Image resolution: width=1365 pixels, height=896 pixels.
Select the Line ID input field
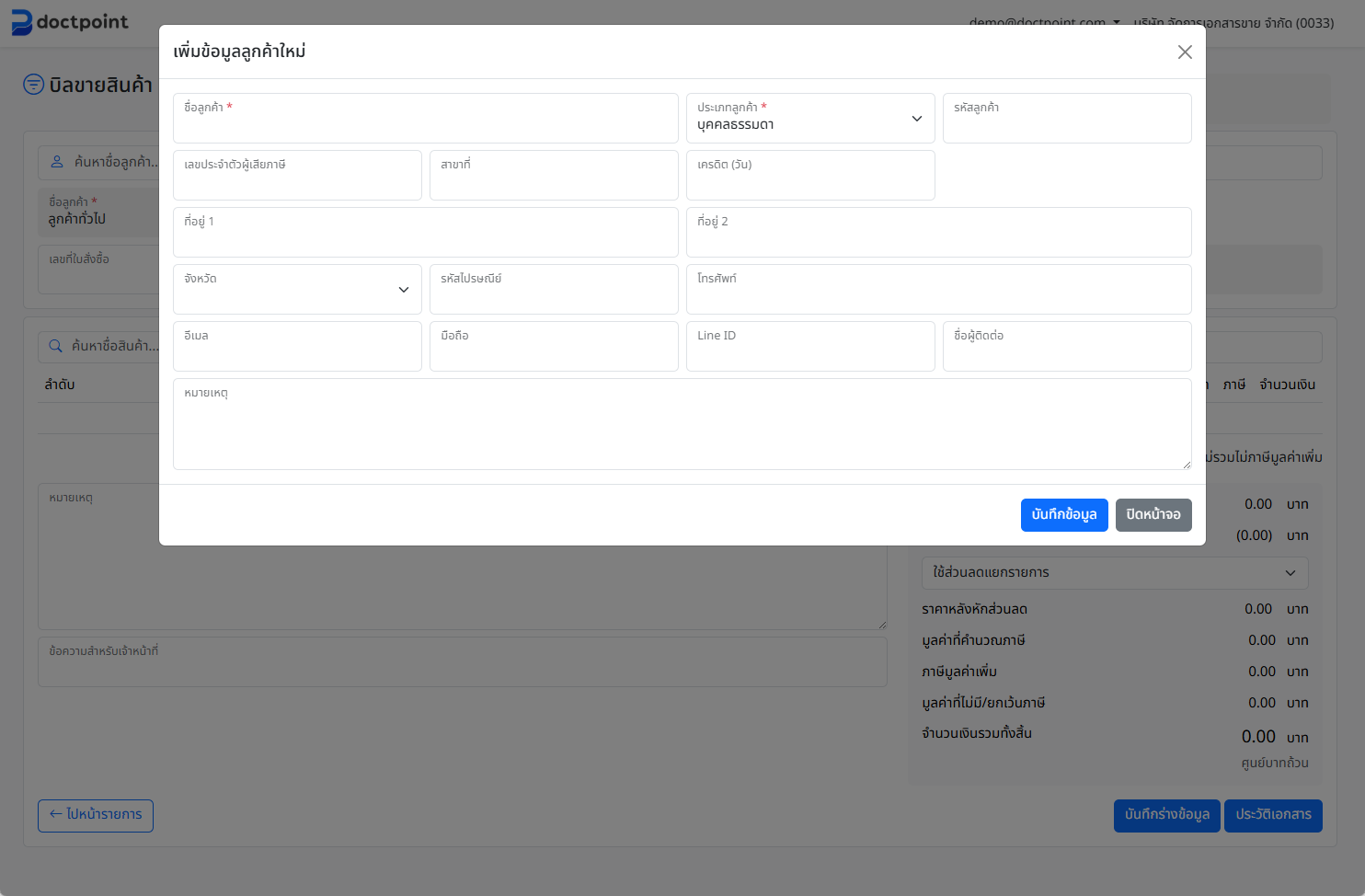tap(809, 351)
